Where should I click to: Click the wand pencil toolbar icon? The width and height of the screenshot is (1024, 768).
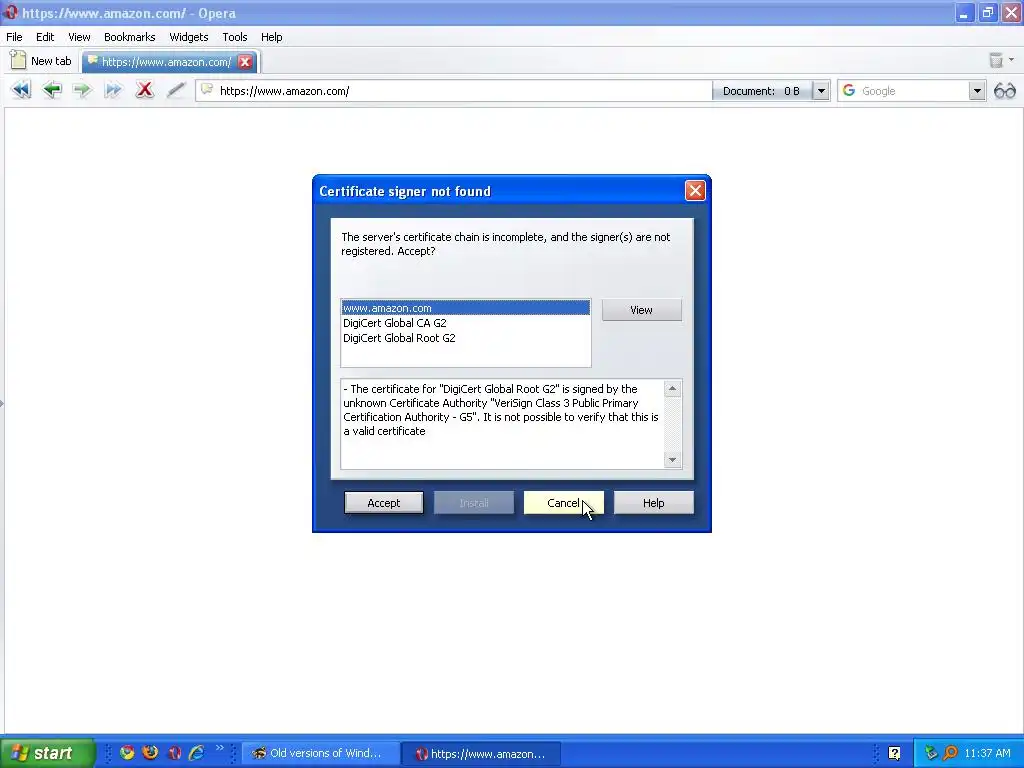click(x=176, y=89)
